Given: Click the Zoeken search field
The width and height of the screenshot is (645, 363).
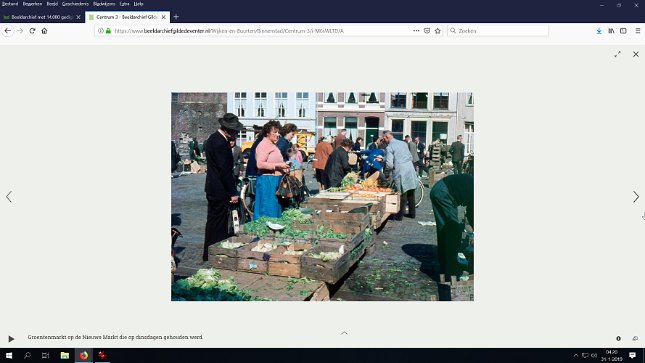Looking at the screenshot, I should (498, 31).
